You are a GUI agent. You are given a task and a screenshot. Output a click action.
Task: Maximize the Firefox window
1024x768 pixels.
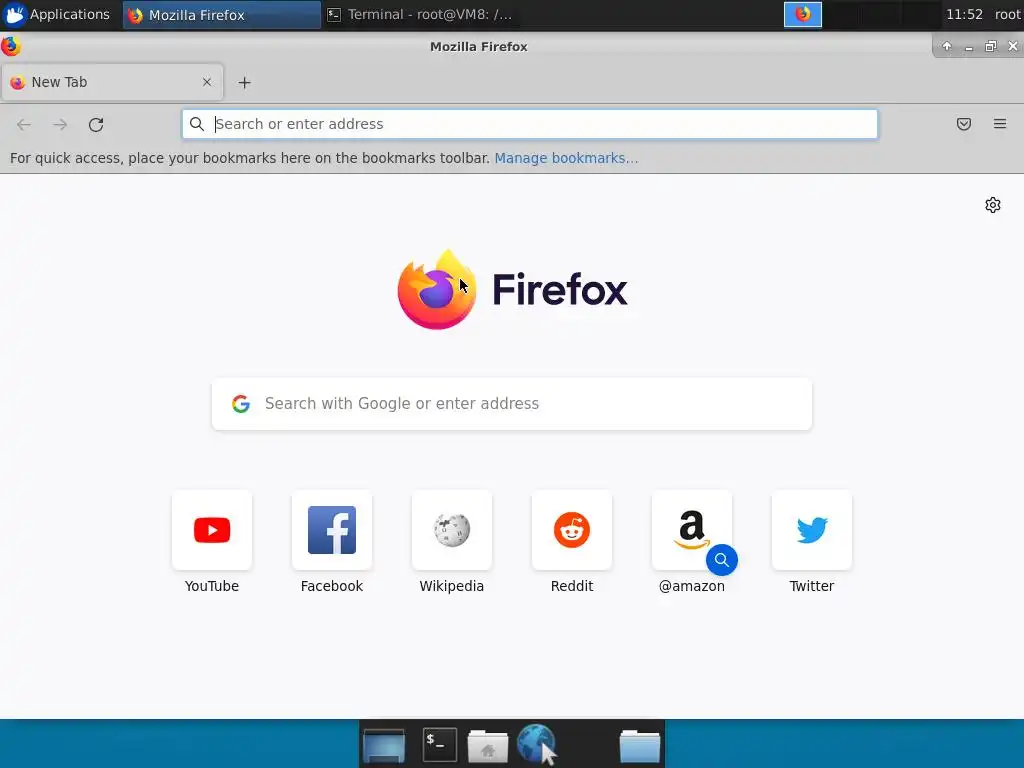(x=991, y=46)
